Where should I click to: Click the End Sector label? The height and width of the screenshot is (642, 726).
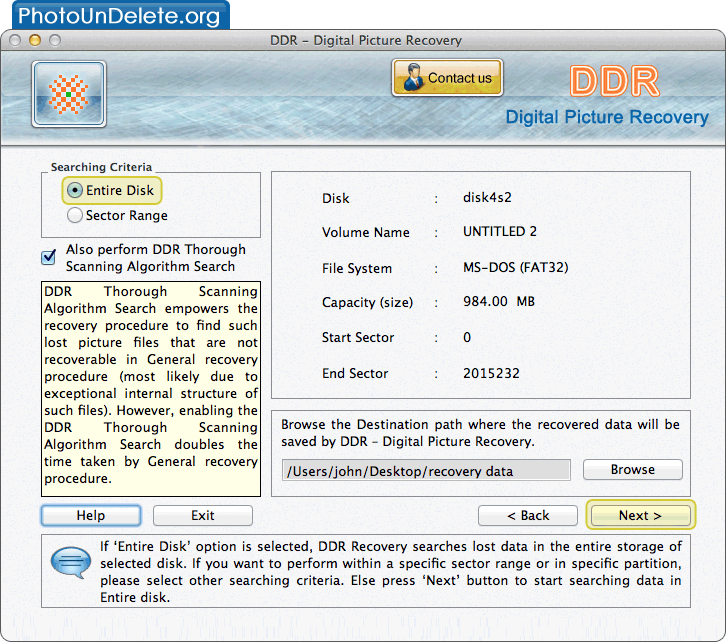(x=355, y=374)
